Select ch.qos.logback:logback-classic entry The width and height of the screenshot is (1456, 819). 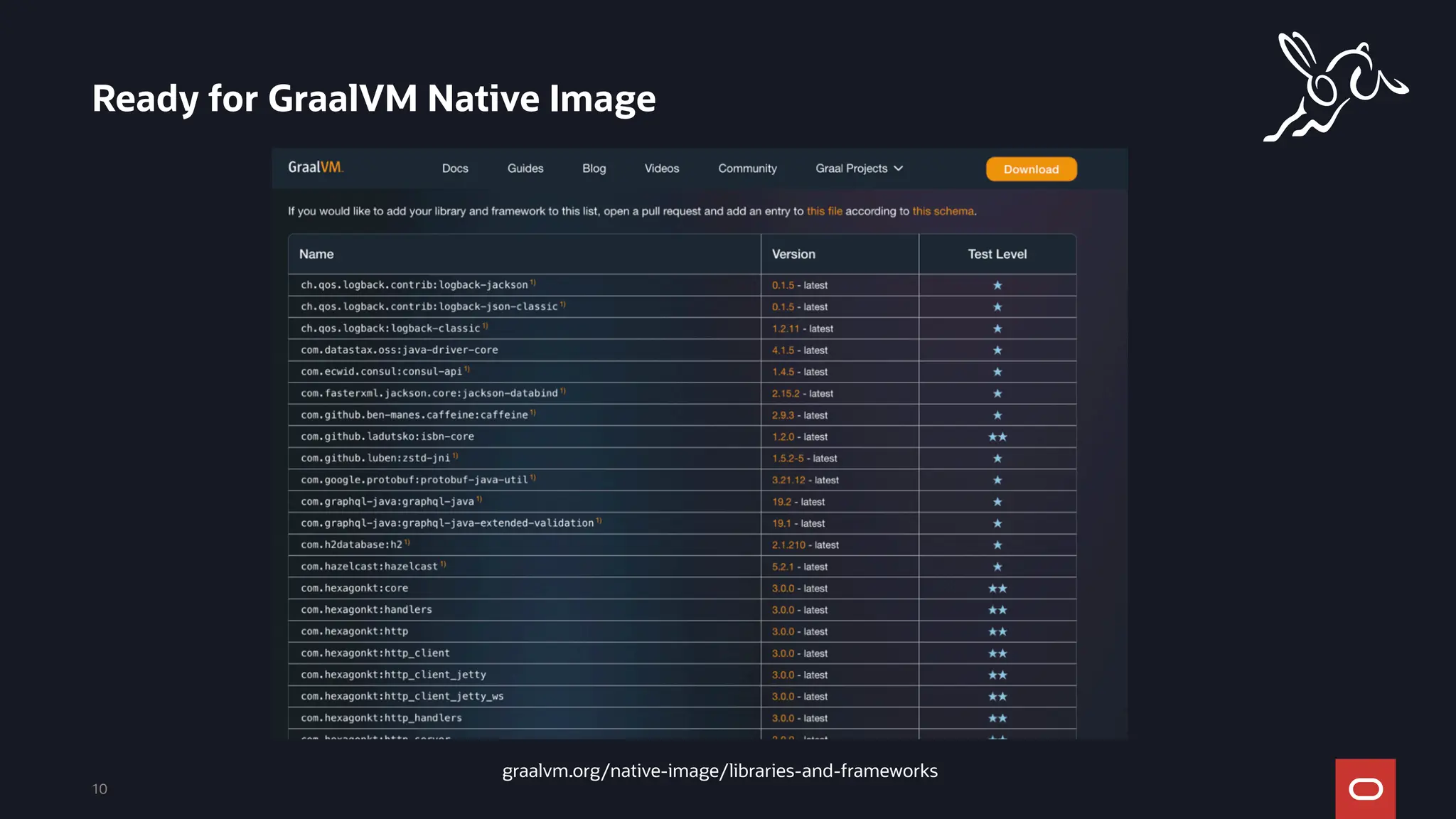[390, 328]
